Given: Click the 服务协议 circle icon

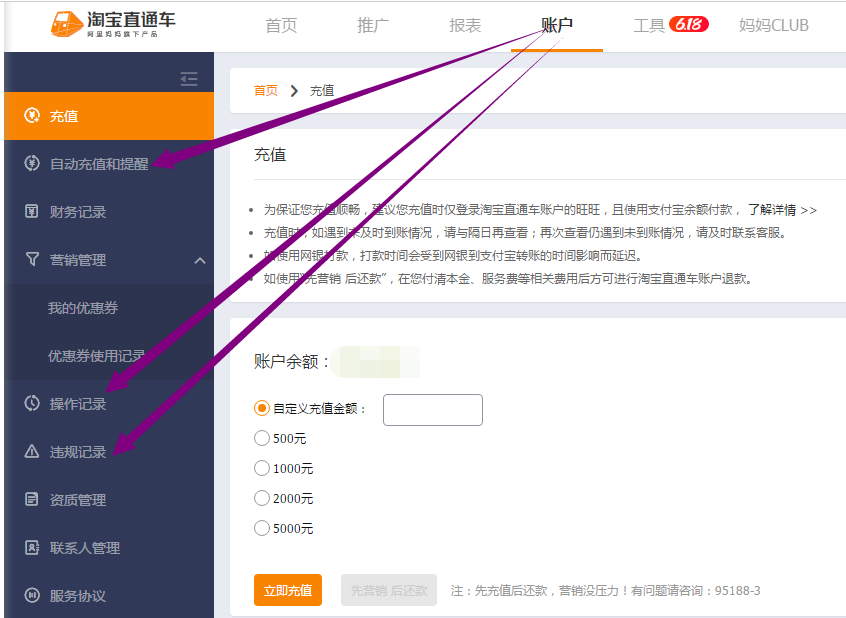Looking at the screenshot, I should [x=32, y=595].
